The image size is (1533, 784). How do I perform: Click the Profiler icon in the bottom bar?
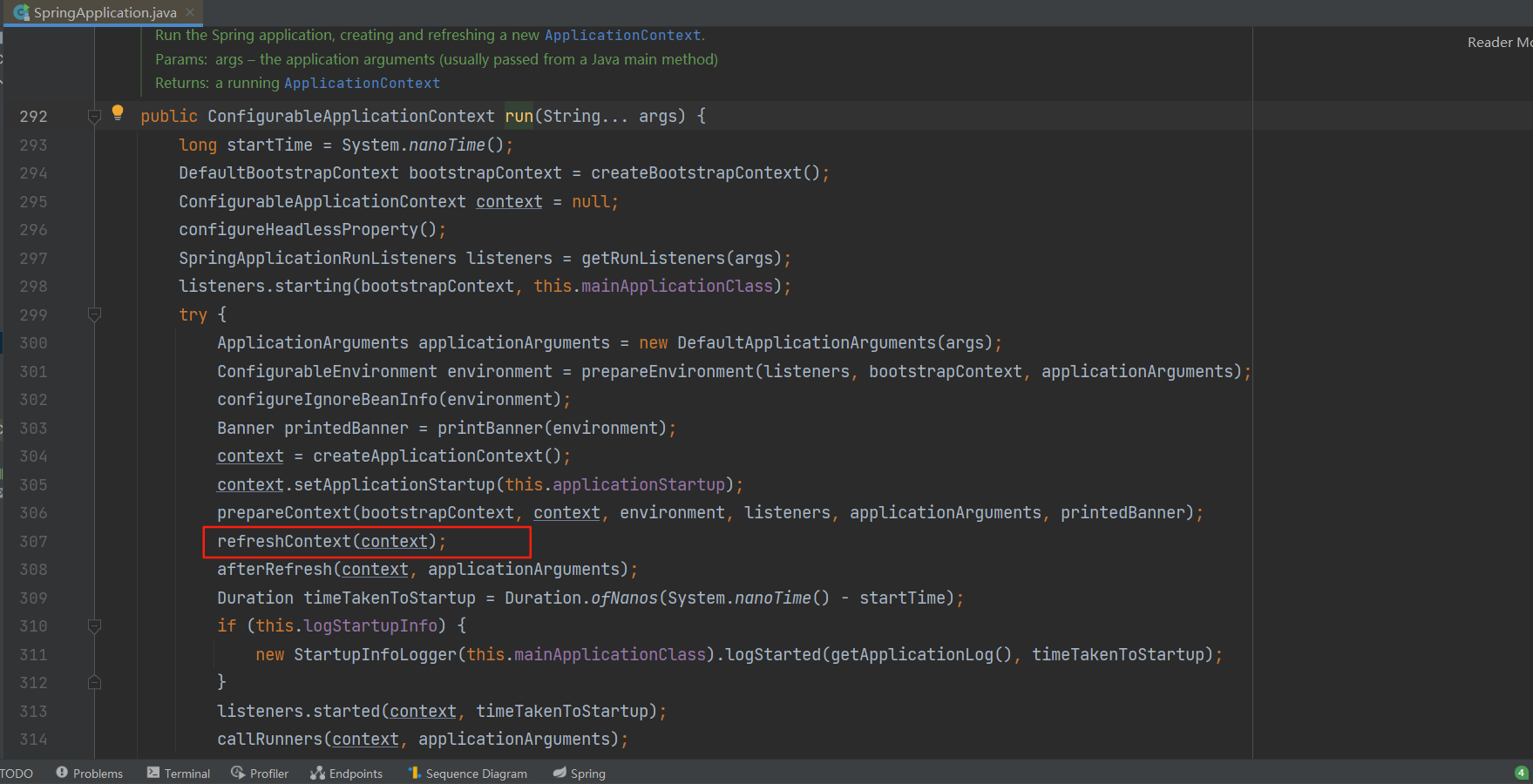coord(238,773)
